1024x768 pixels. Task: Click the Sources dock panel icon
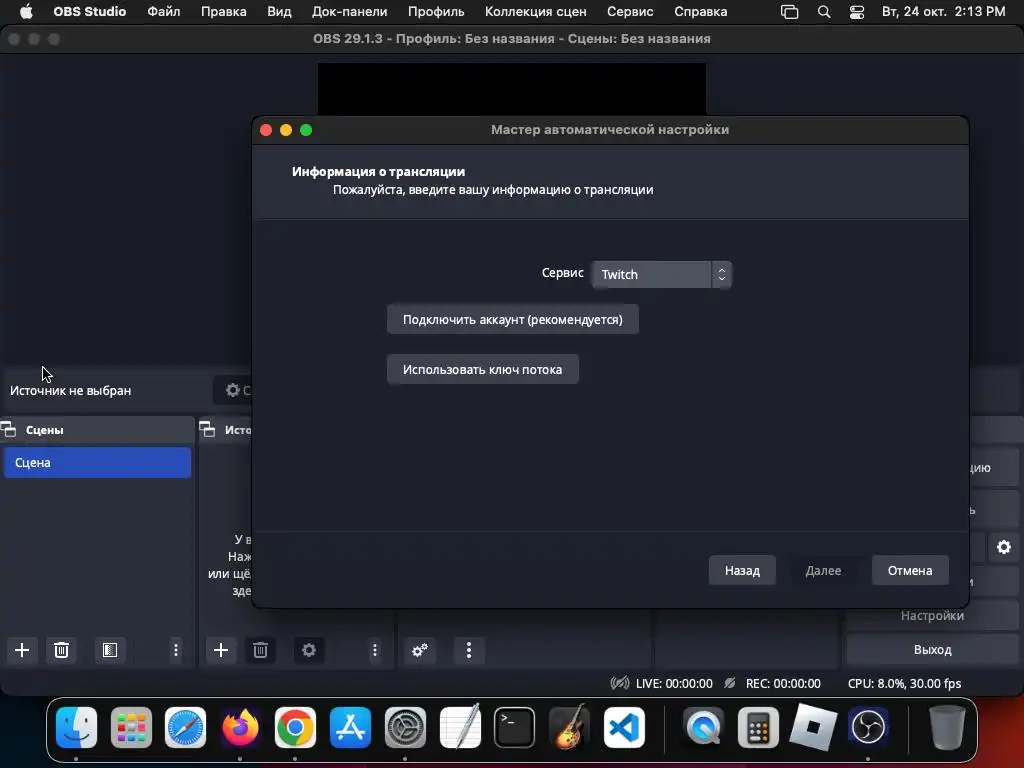pos(207,430)
